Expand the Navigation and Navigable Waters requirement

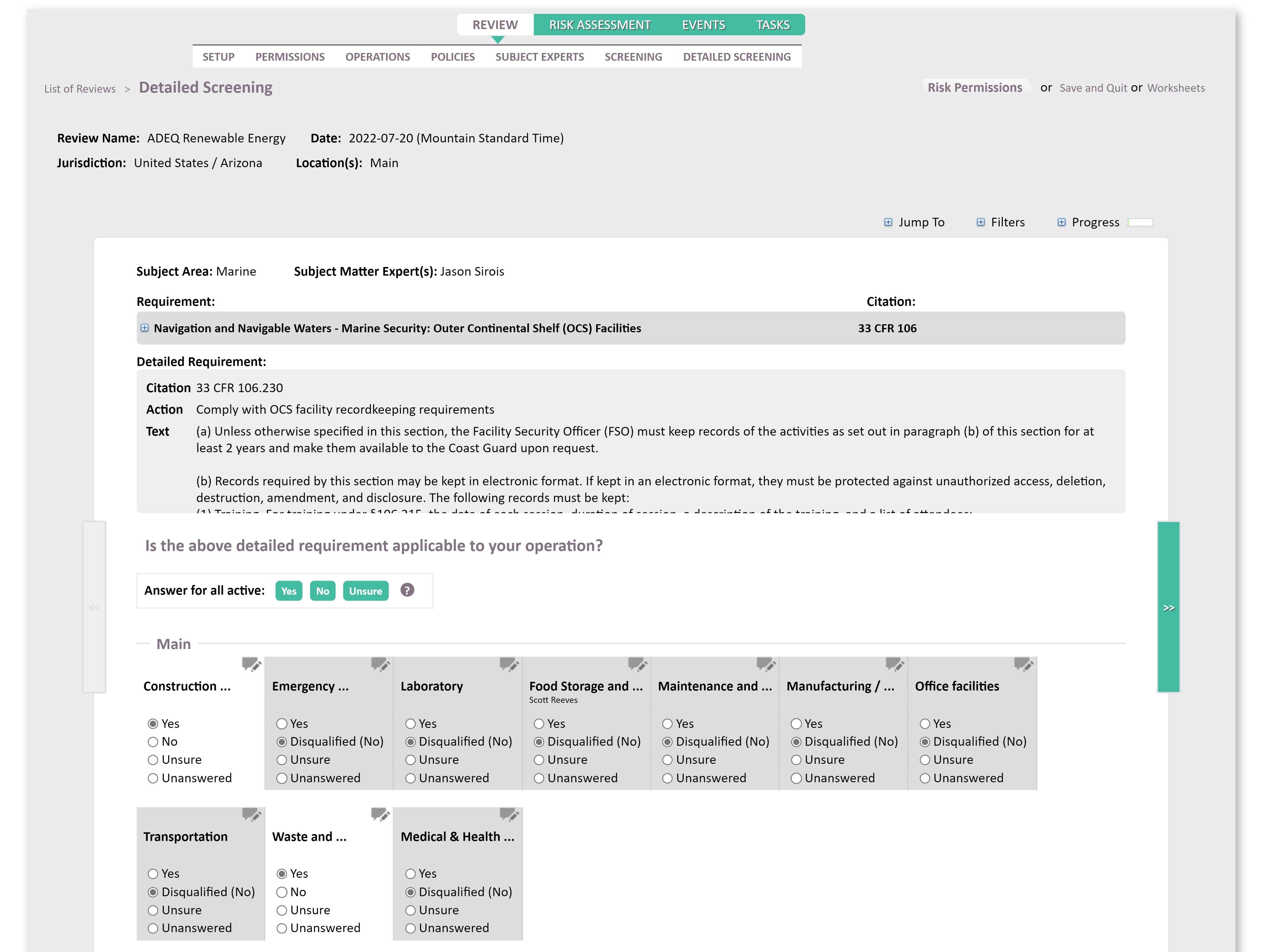145,328
